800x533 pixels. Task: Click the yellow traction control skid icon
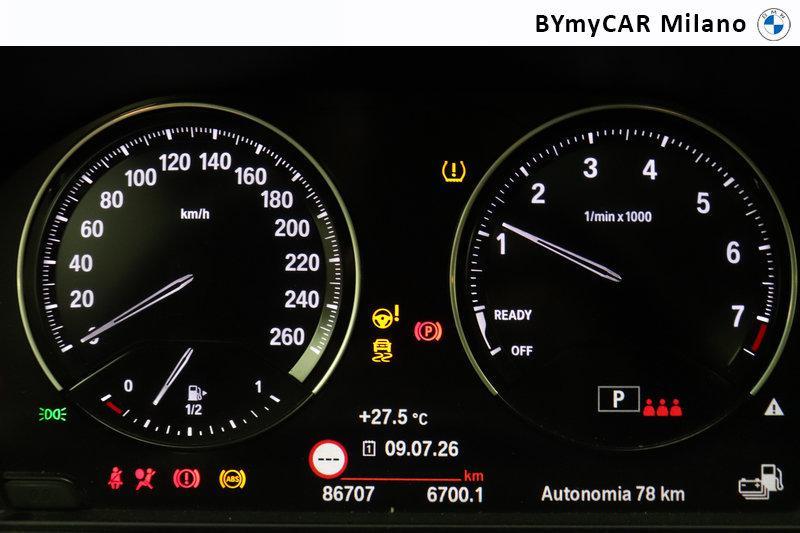point(383,350)
